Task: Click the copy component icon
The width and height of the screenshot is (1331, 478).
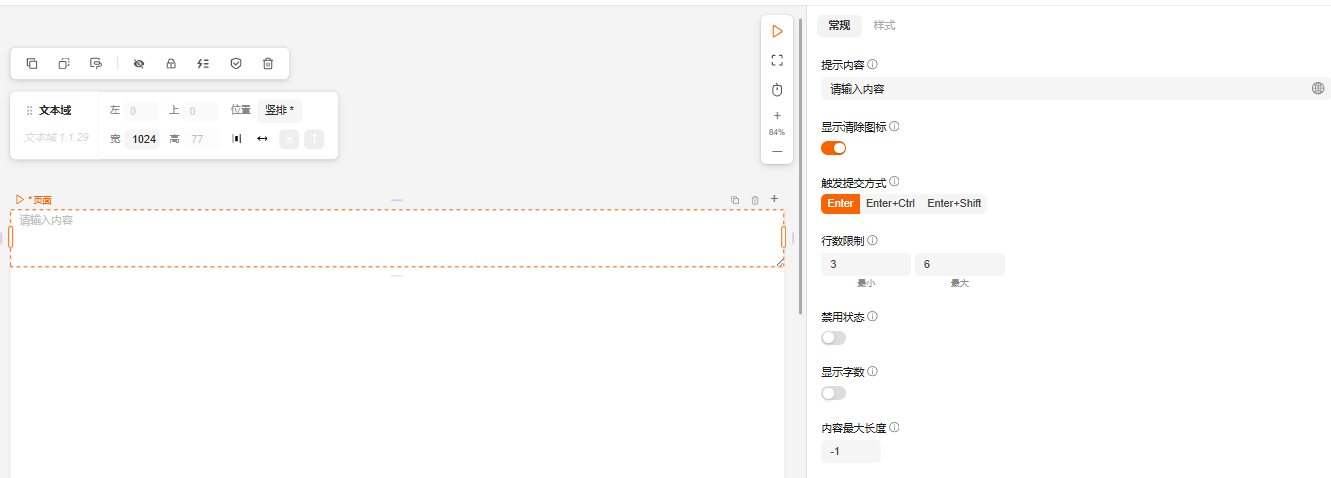Action: pyautogui.click(x=32, y=63)
